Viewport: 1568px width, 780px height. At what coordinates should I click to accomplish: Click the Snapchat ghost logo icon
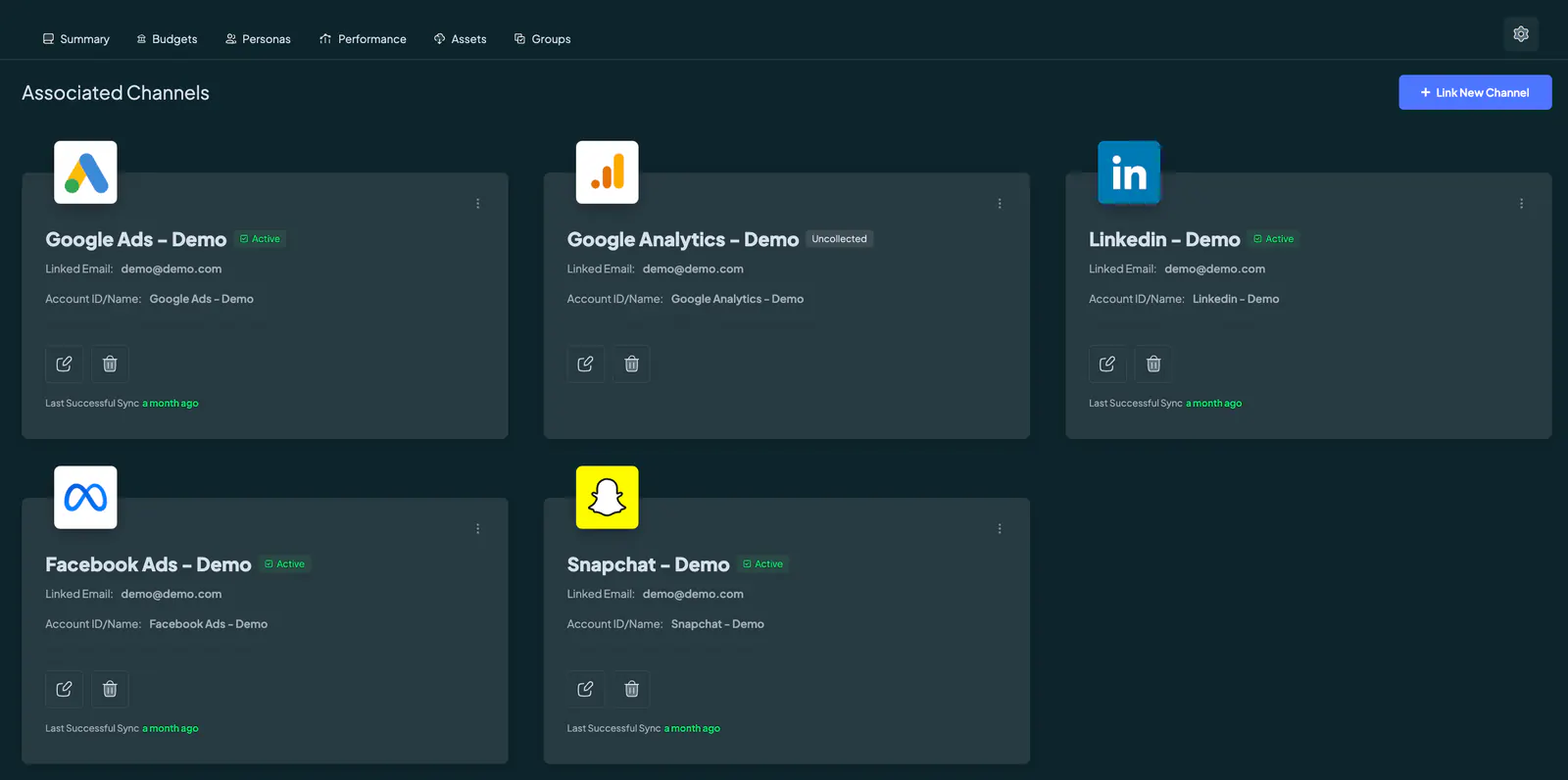point(608,498)
